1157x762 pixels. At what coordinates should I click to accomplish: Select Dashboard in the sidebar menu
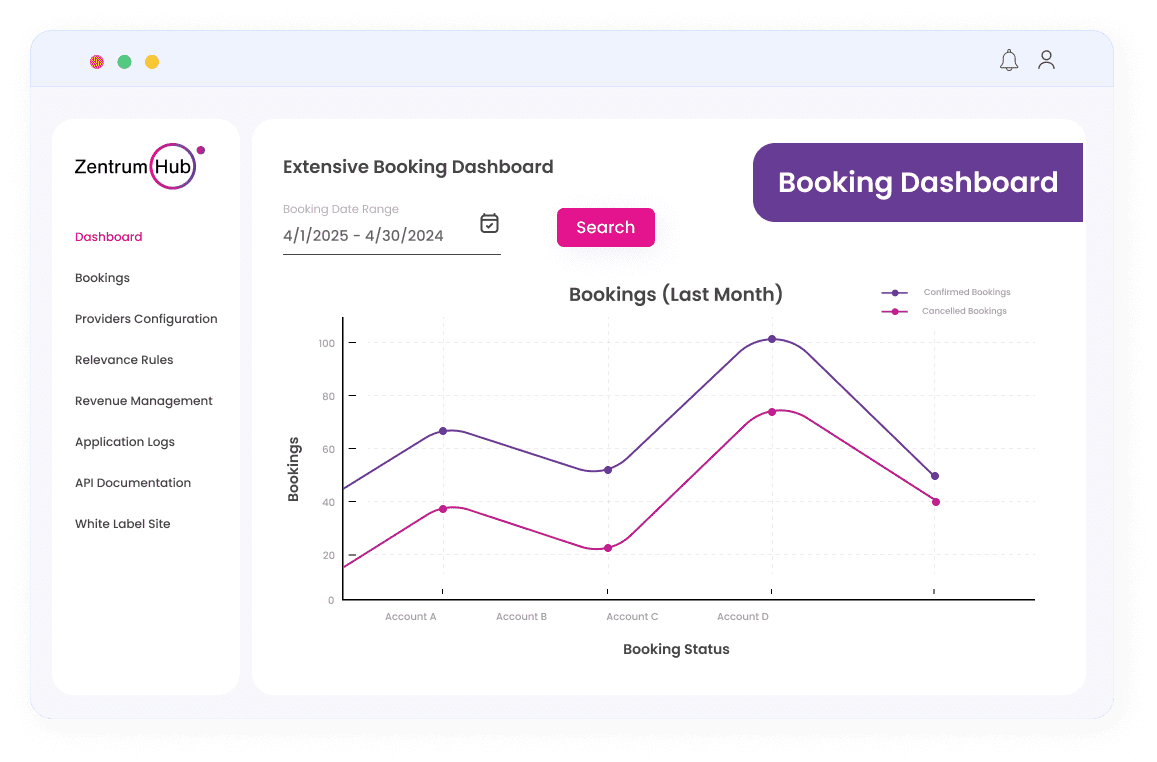(x=108, y=237)
